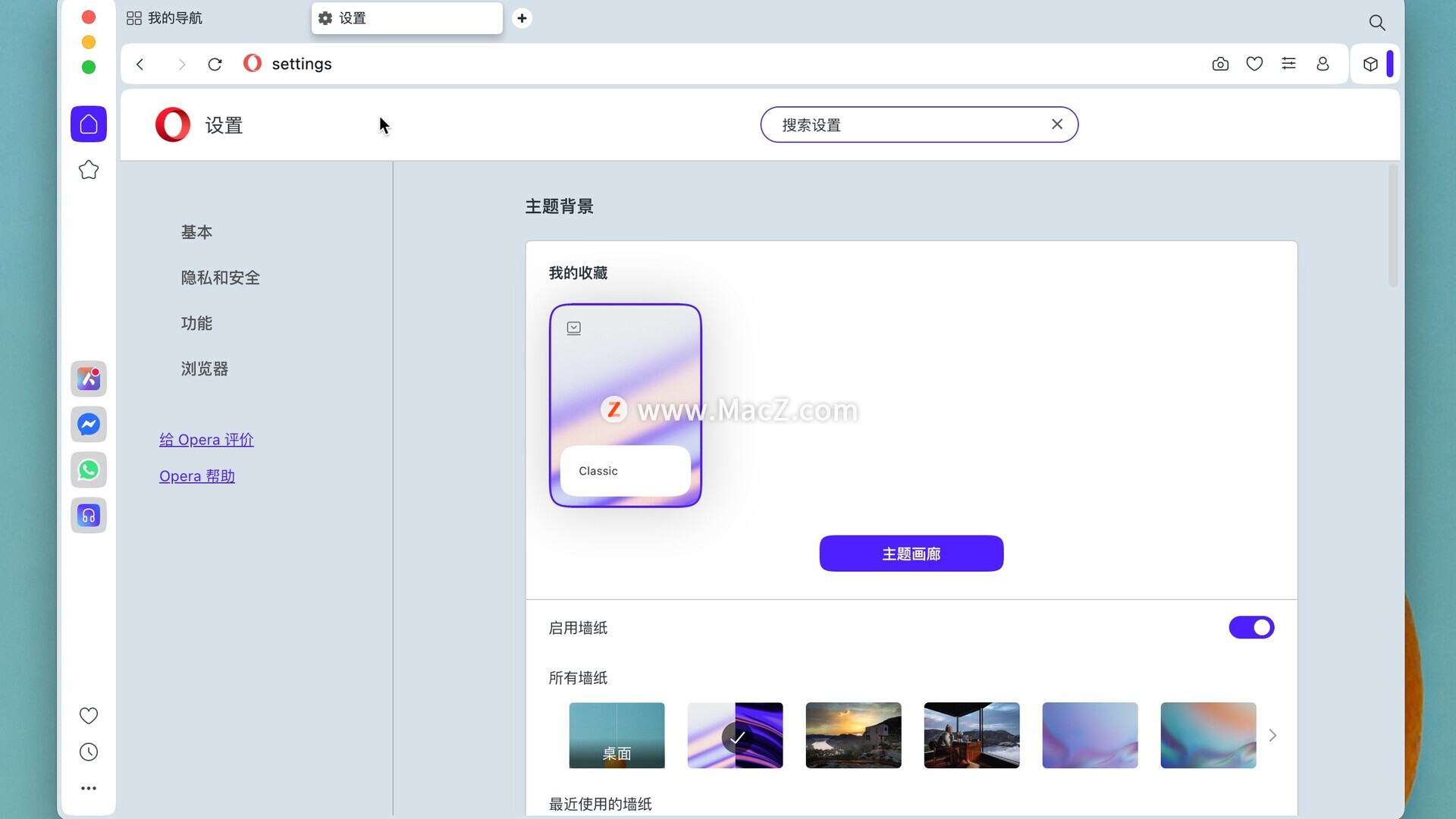
Task: Click the settings address bar text
Action: pyautogui.click(x=302, y=64)
